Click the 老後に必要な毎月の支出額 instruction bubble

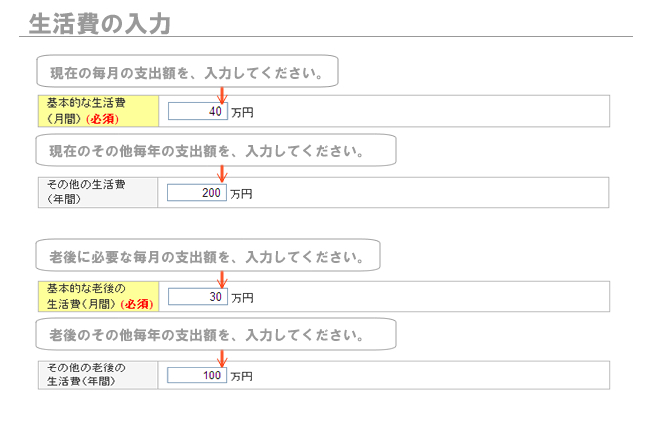pyautogui.click(x=208, y=255)
